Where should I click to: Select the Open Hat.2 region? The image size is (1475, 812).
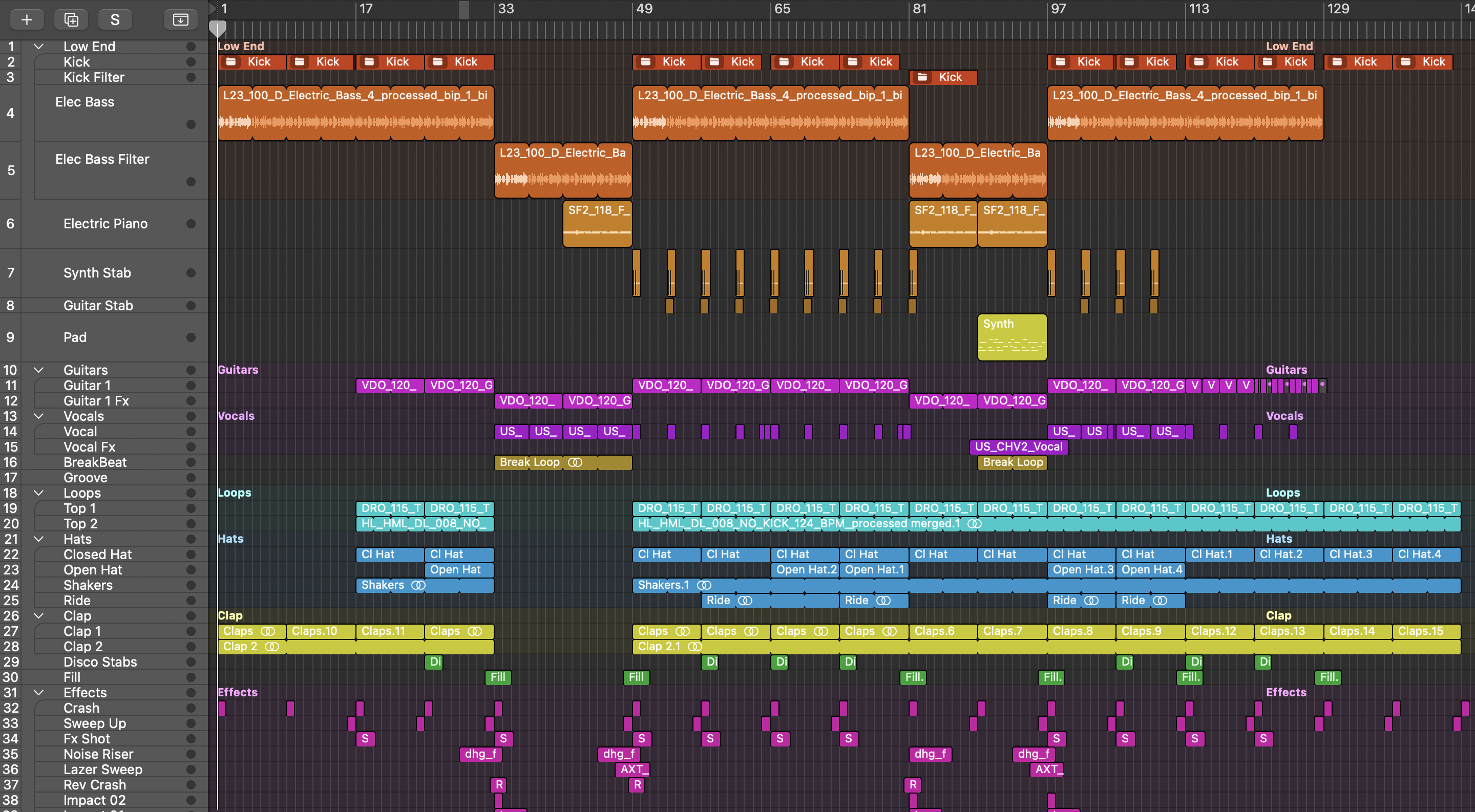(805, 570)
